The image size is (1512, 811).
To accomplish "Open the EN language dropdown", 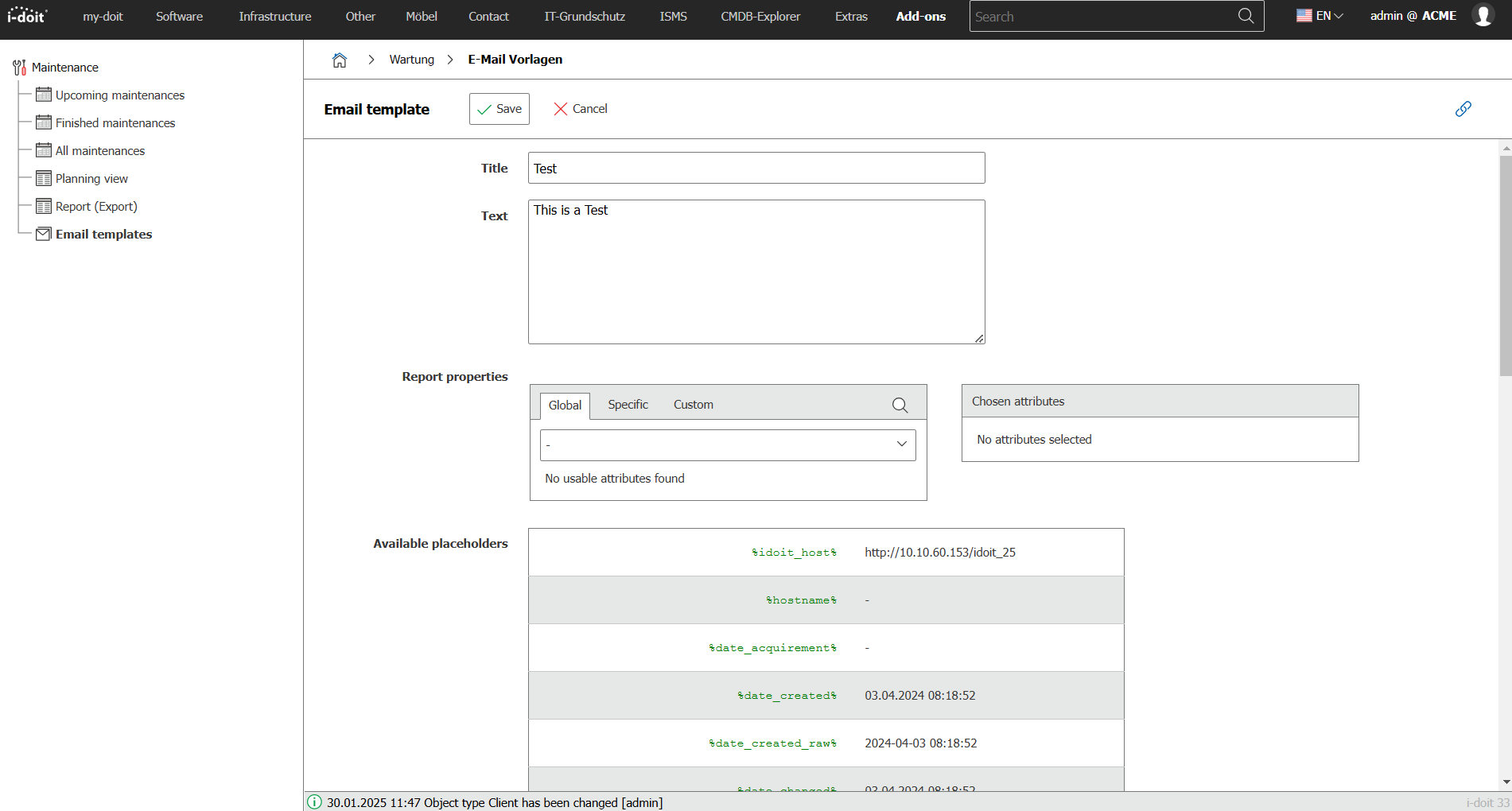I will [1320, 16].
